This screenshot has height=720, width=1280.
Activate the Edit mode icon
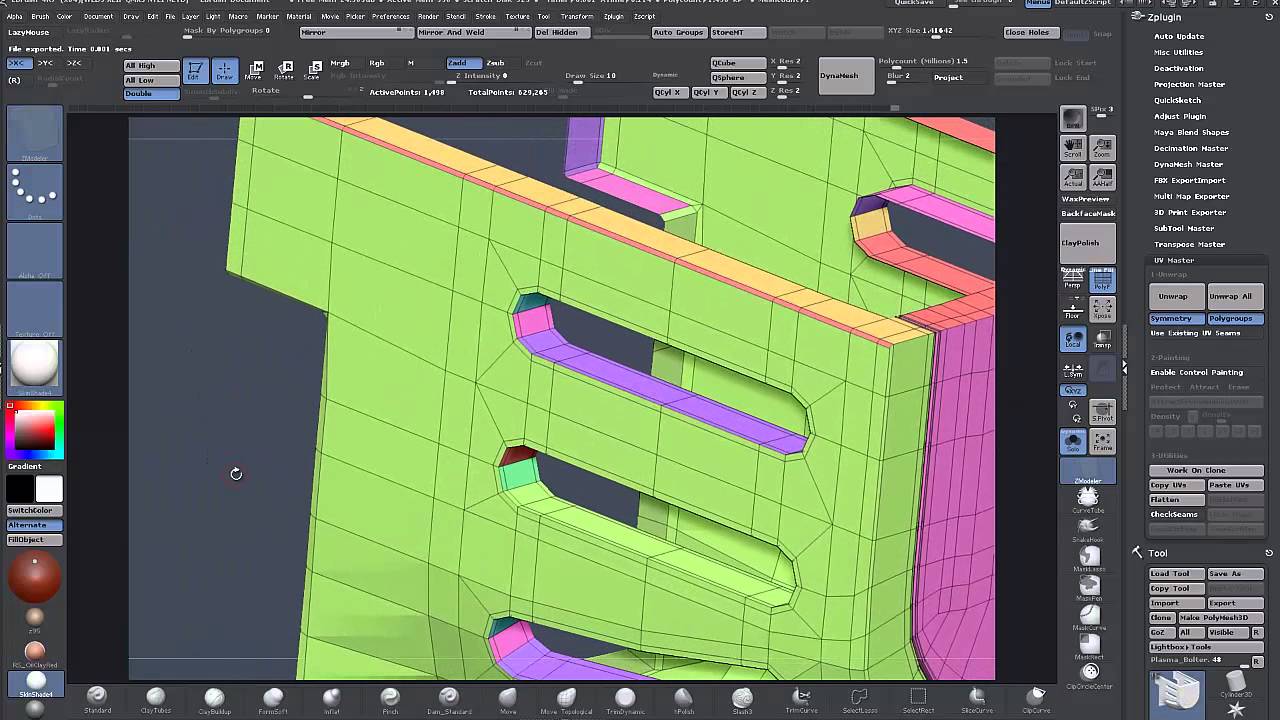(x=195, y=70)
